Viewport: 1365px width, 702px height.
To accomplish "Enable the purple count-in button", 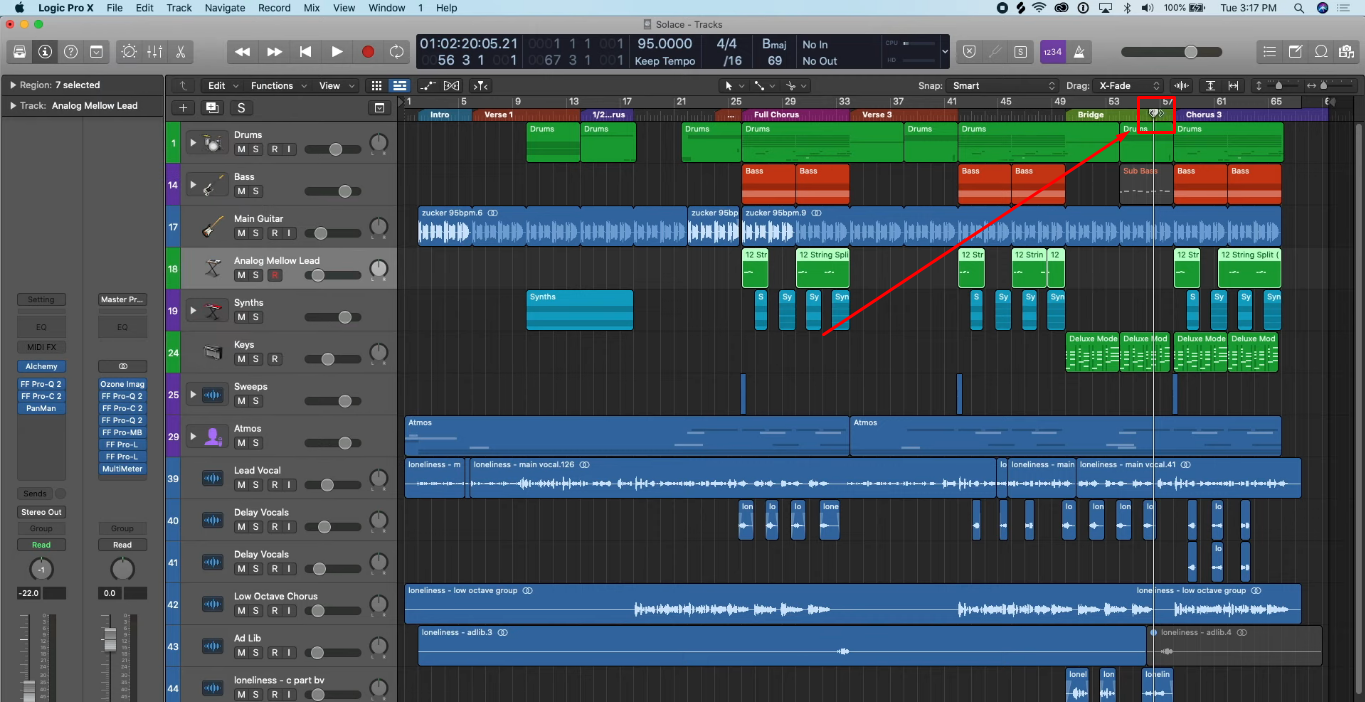I will click(1052, 52).
